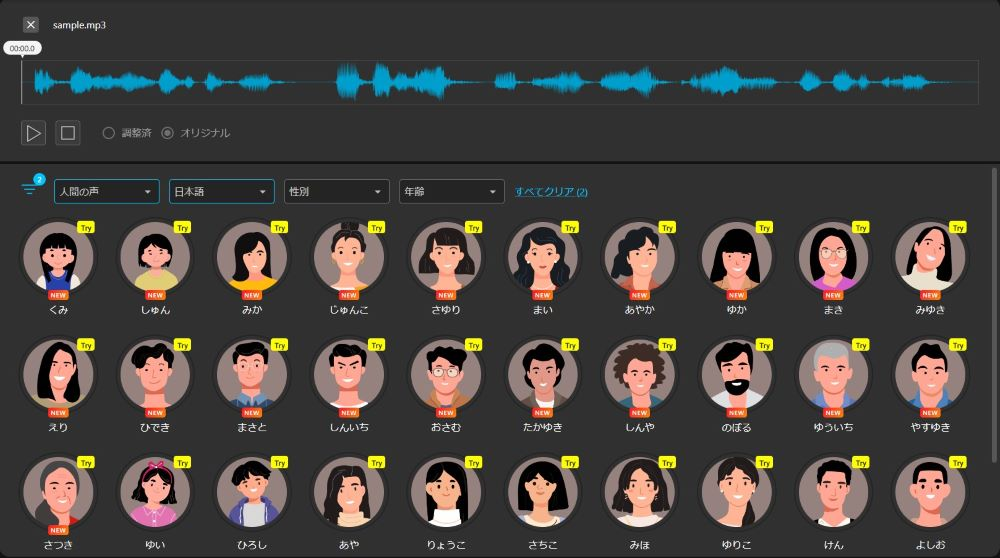The width and height of the screenshot is (1000, 558).
Task: Pick the ゆりこ voice avatar
Action: pos(737,491)
